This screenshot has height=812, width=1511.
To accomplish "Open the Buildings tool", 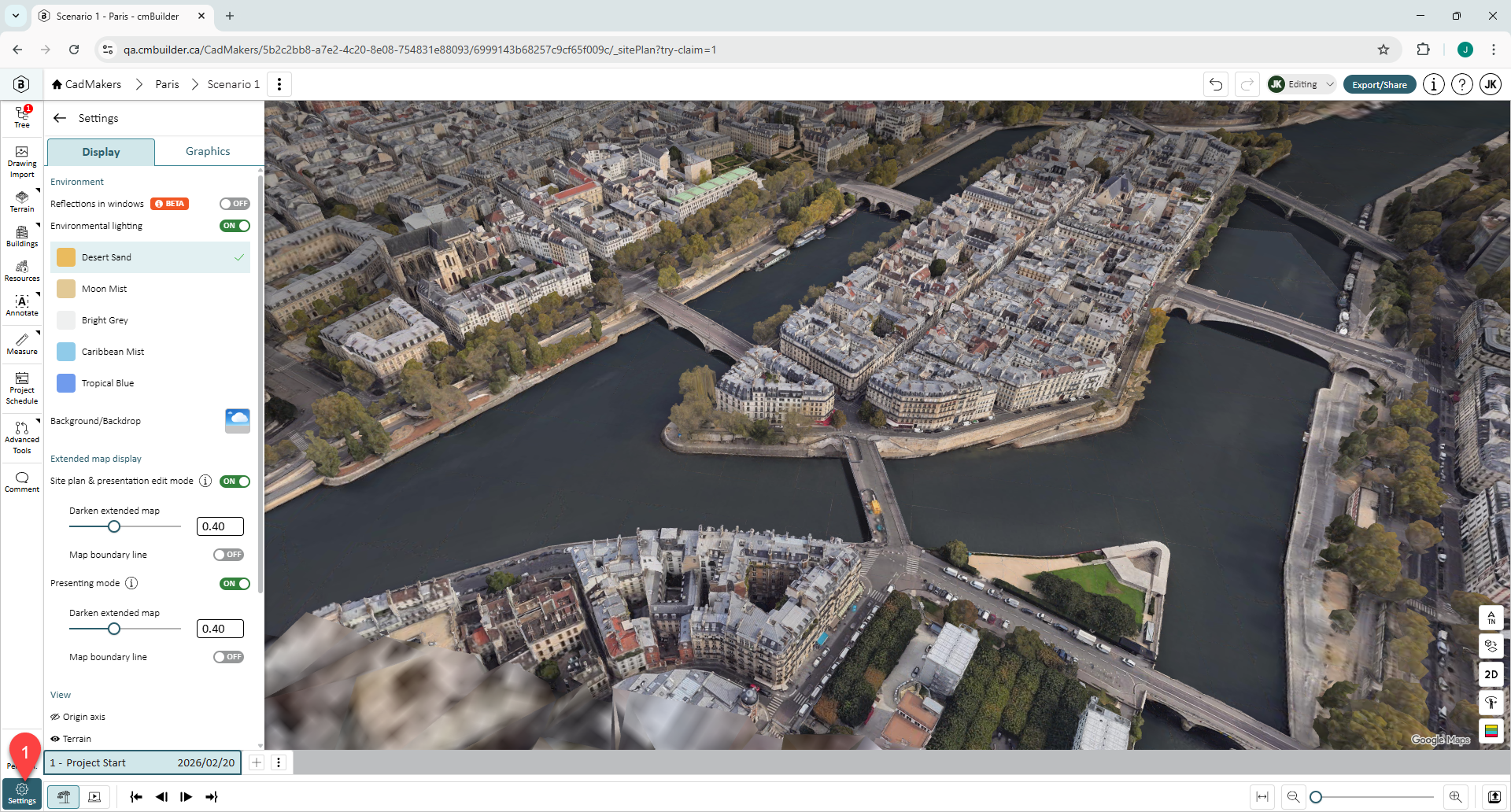I will pos(22,236).
